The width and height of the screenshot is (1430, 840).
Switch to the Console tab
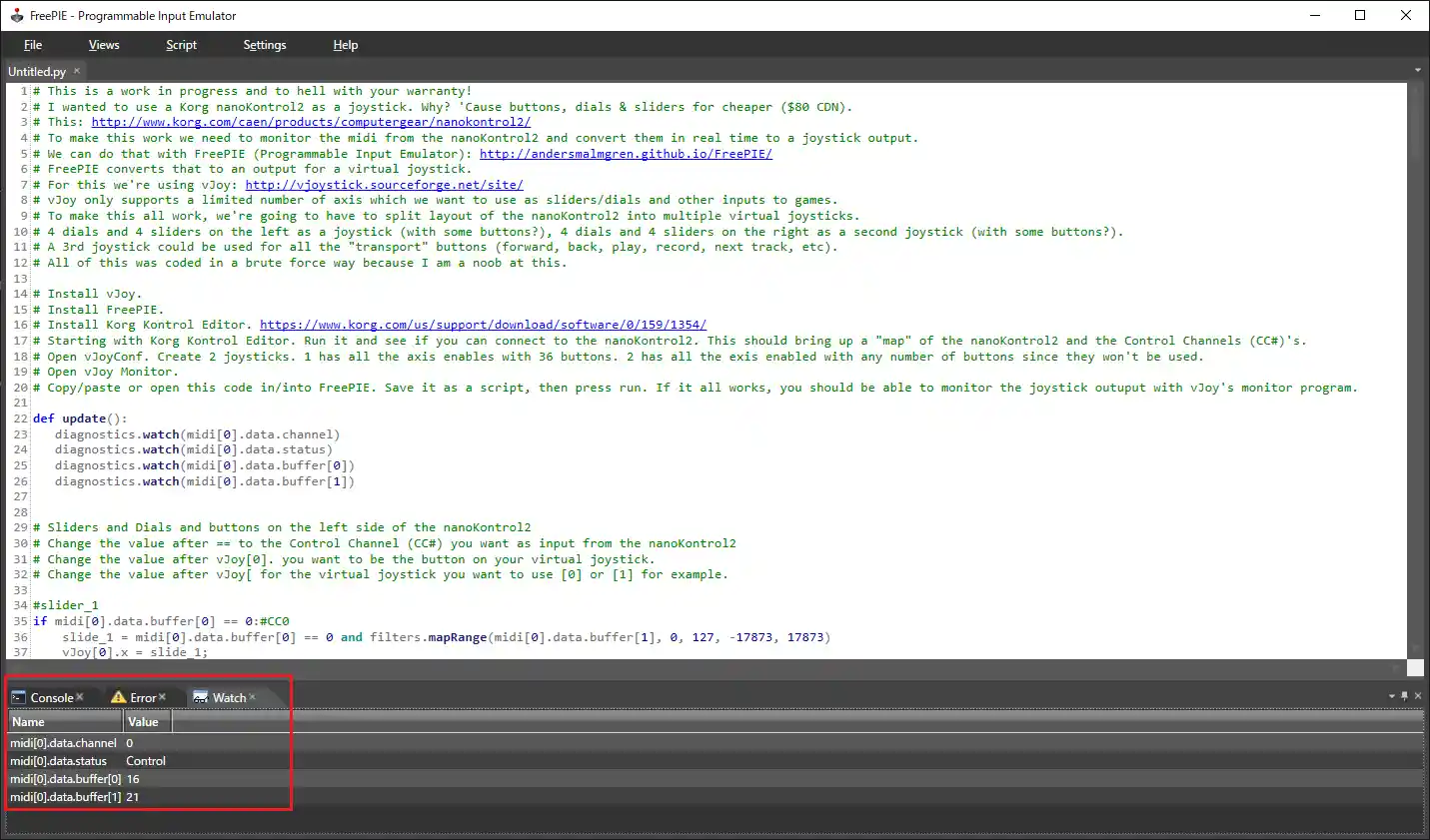tap(52, 698)
